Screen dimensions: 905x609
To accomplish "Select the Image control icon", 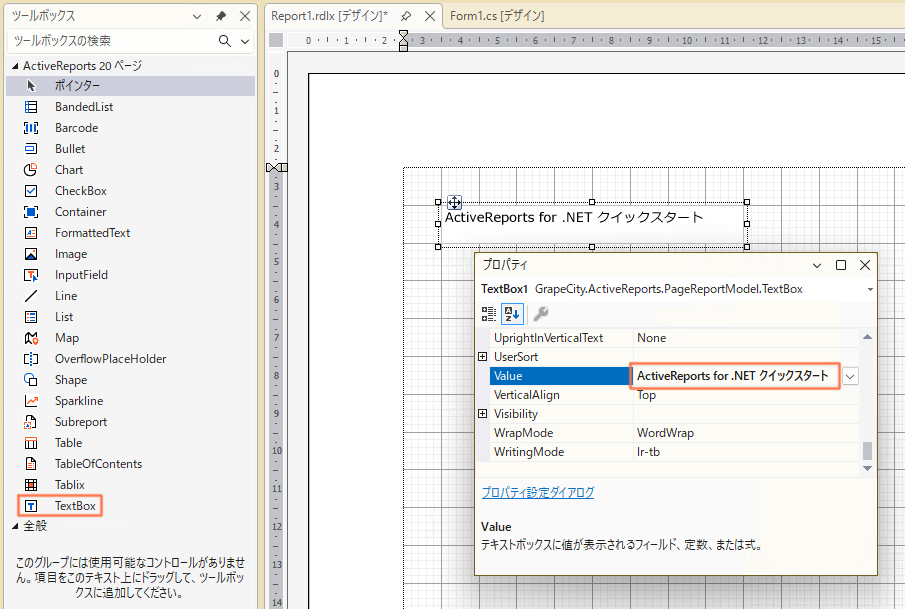I will pos(31,254).
